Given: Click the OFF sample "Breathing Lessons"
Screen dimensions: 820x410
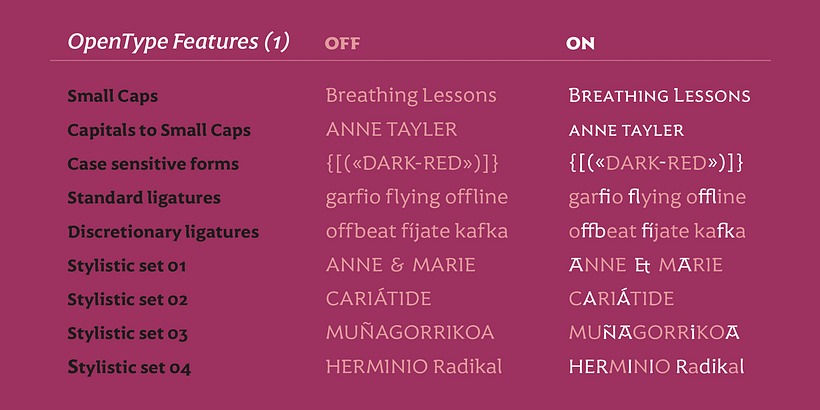Looking at the screenshot, I should pyautogui.click(x=411, y=96).
